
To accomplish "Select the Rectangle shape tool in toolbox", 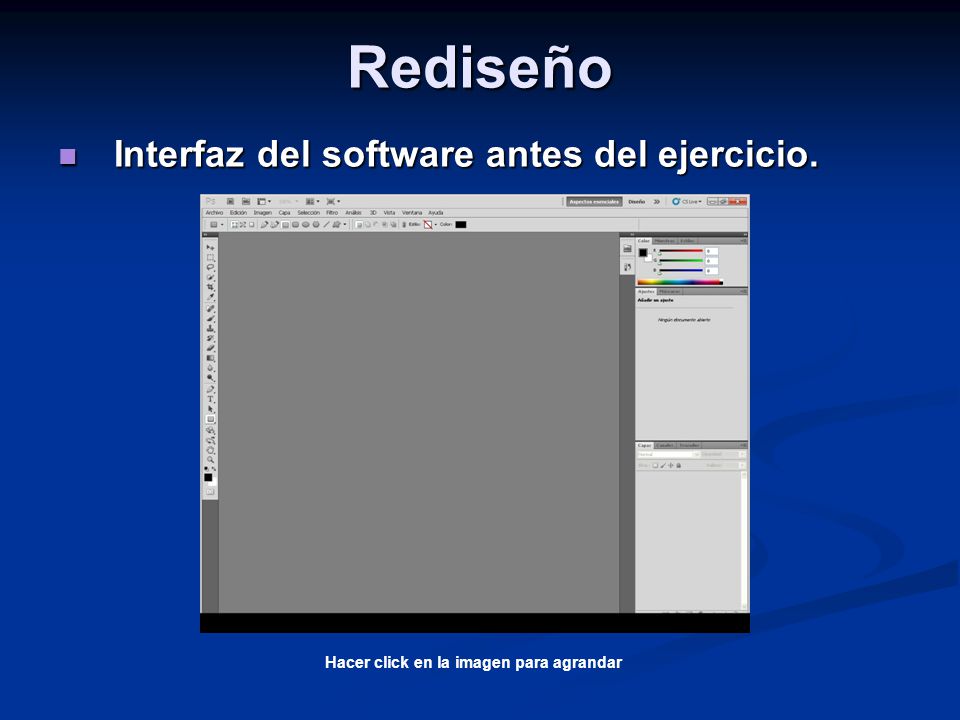I will [x=210, y=419].
